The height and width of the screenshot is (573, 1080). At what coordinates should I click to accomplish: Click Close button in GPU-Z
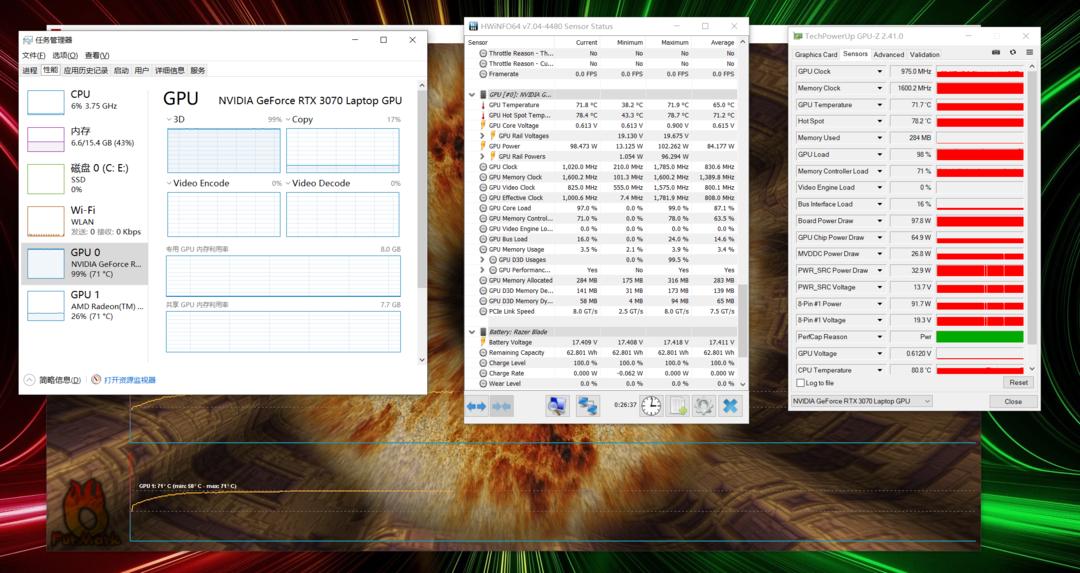[1012, 401]
